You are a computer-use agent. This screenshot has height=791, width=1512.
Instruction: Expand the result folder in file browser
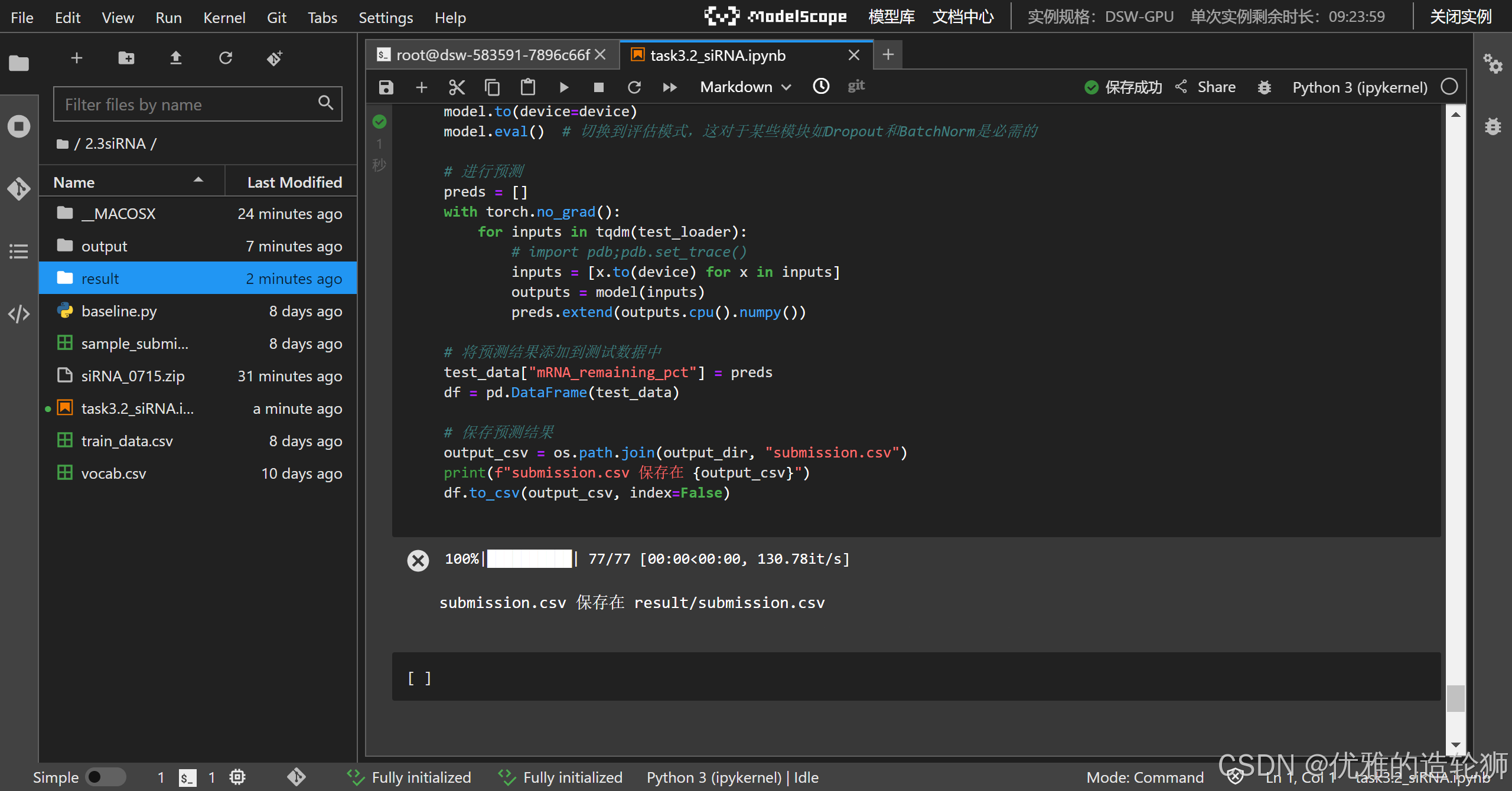tap(100, 278)
